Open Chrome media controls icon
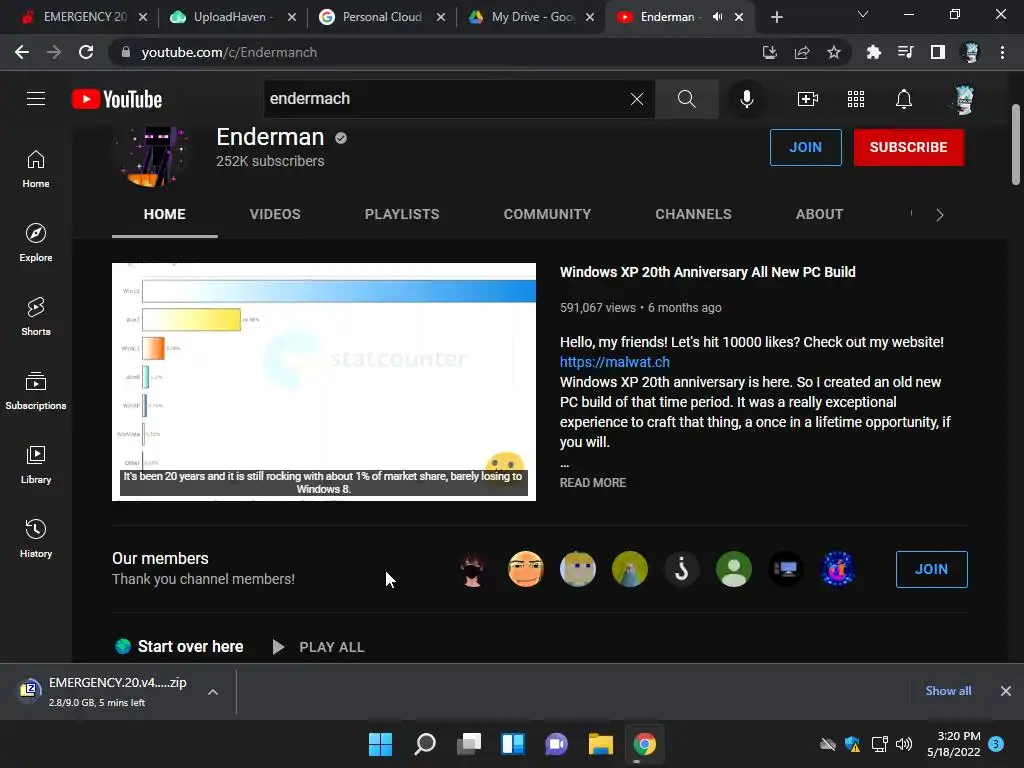1024x768 pixels. pyautogui.click(x=906, y=52)
